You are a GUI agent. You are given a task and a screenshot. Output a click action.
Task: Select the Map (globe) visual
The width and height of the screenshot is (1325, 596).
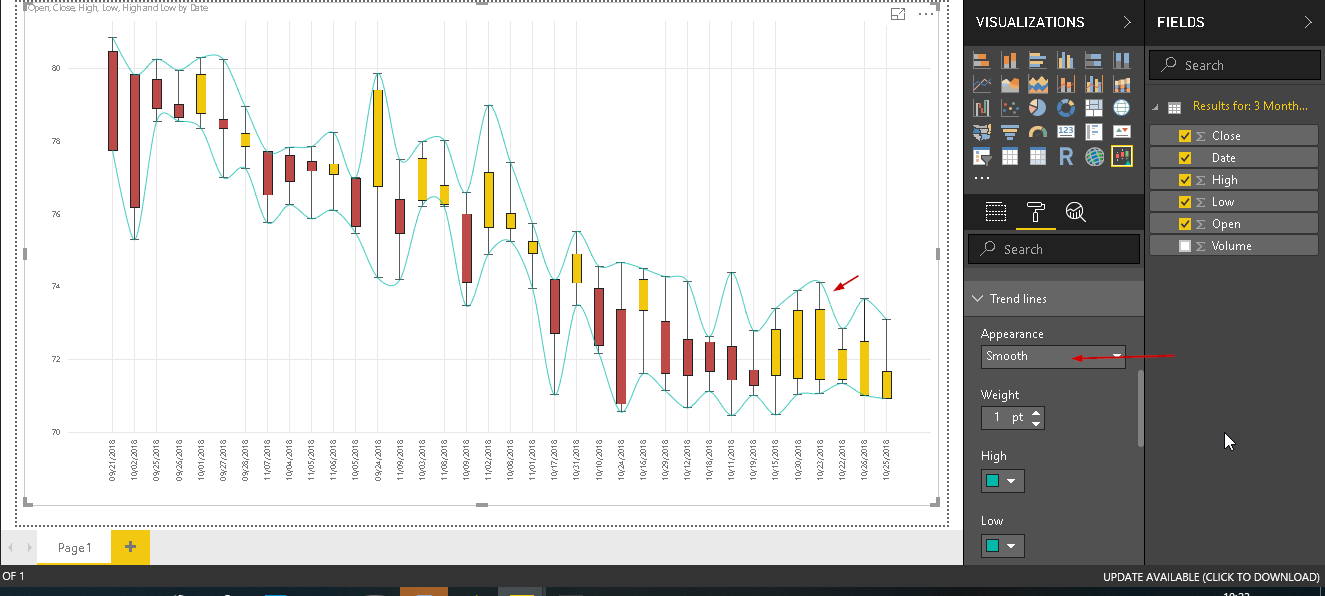[x=1122, y=108]
